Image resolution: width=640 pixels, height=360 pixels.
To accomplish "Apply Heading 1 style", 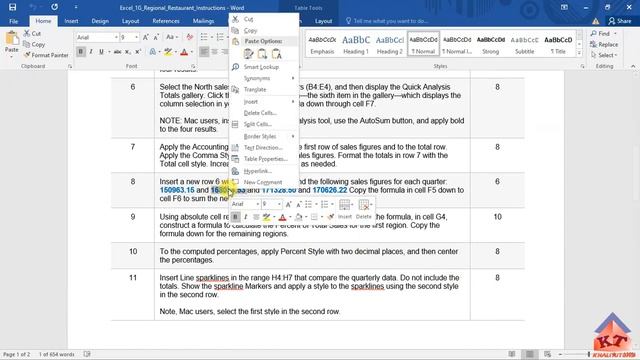I will click(356, 44).
